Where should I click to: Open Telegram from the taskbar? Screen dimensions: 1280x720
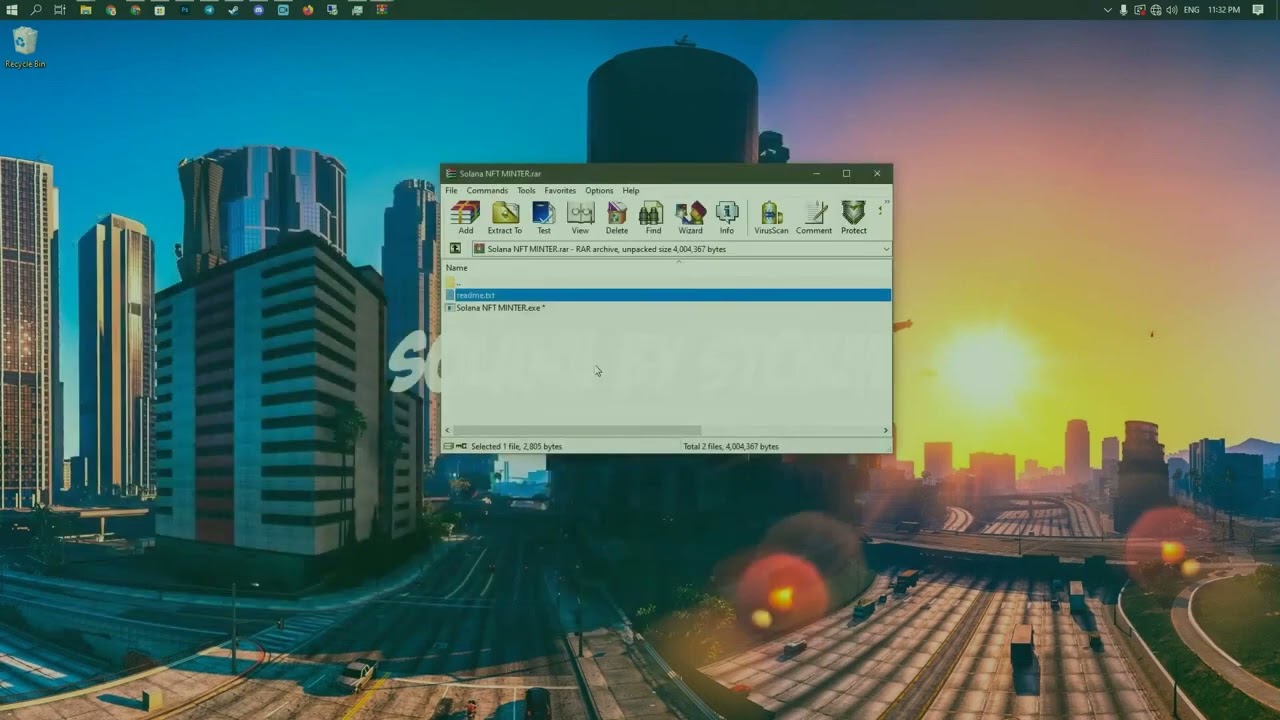[x=209, y=10]
